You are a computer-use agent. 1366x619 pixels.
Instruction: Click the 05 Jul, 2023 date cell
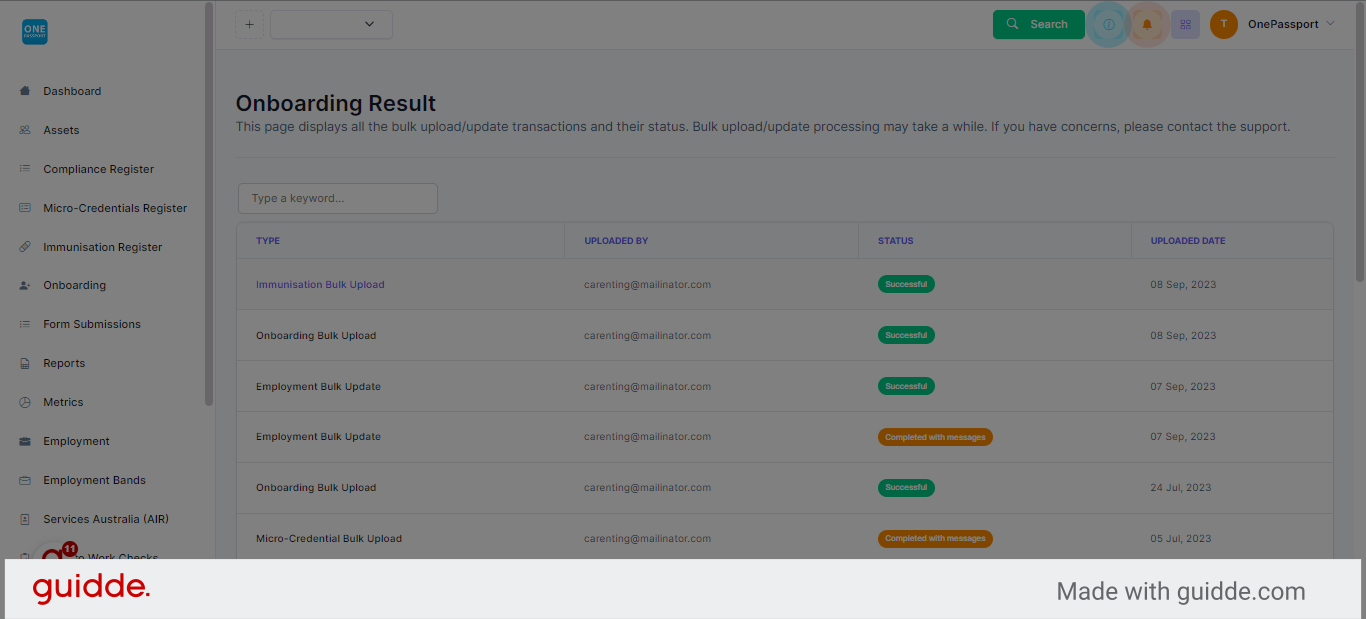point(1181,538)
